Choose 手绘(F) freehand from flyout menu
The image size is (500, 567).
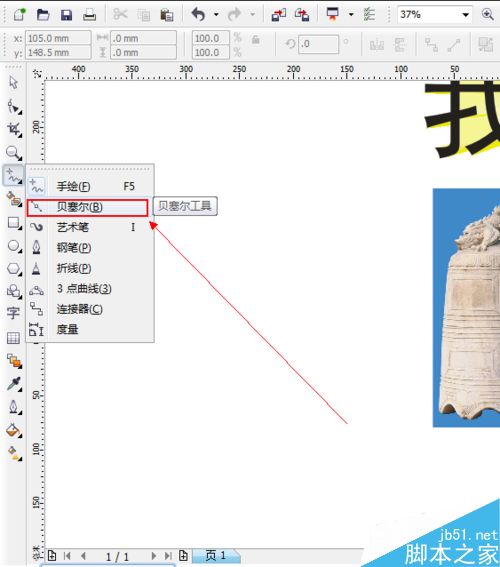(90, 186)
